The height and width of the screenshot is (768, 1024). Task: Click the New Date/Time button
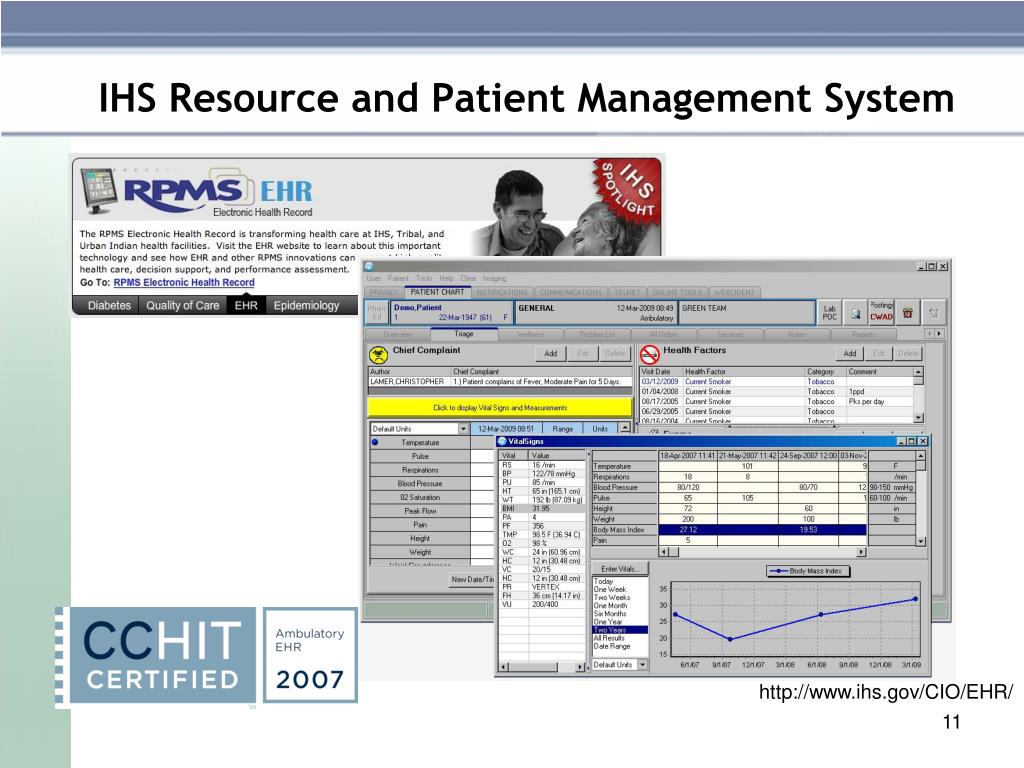coord(472,579)
